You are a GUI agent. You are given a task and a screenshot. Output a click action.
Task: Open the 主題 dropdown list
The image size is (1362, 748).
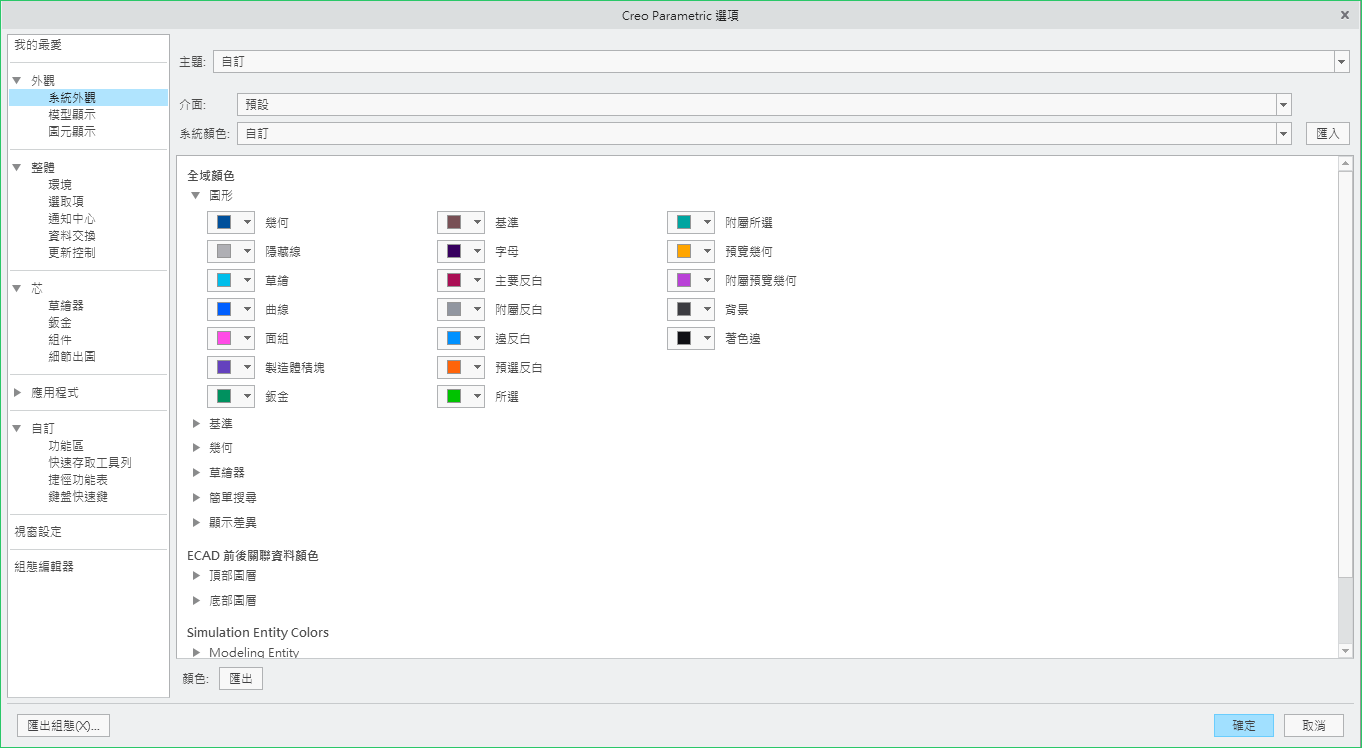coord(1341,62)
